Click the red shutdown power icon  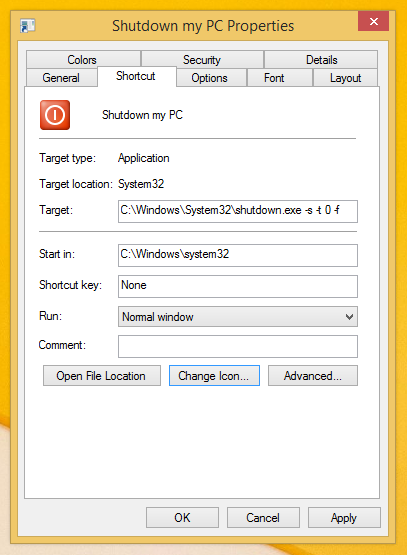55,115
